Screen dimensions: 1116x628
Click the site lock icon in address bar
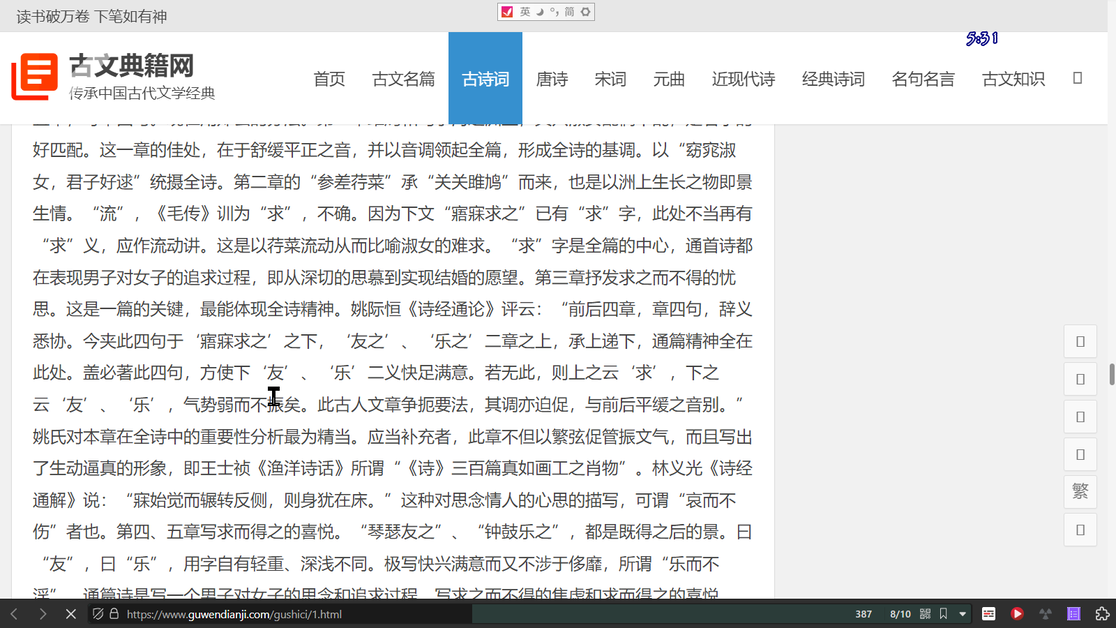pos(114,614)
